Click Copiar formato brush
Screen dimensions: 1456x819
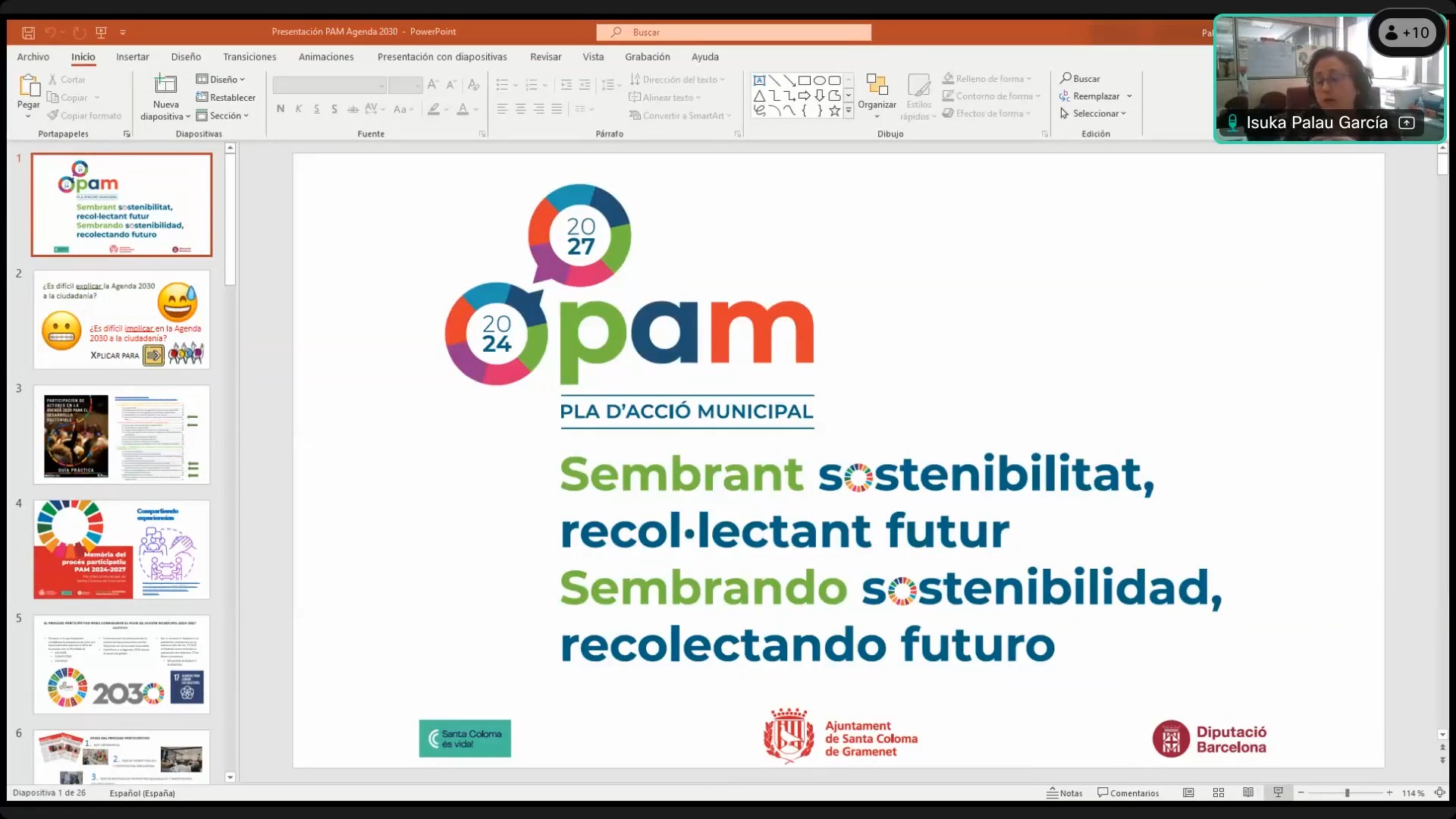pyautogui.click(x=52, y=116)
